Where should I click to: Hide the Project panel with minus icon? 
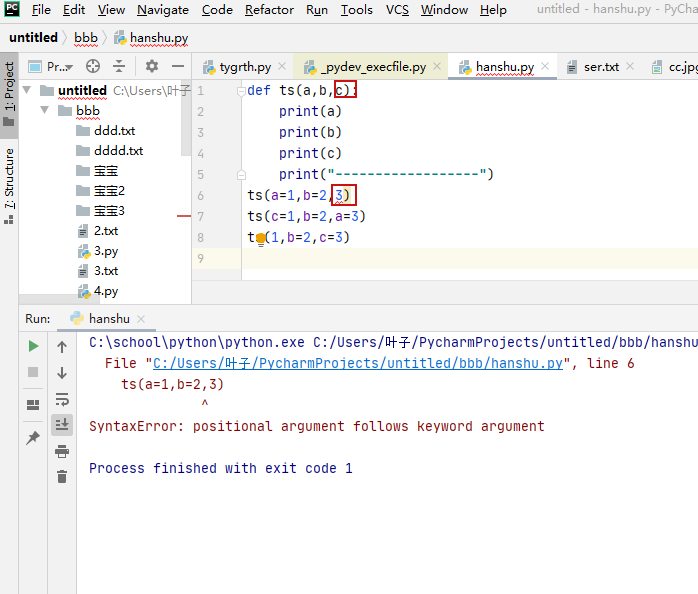(x=178, y=66)
